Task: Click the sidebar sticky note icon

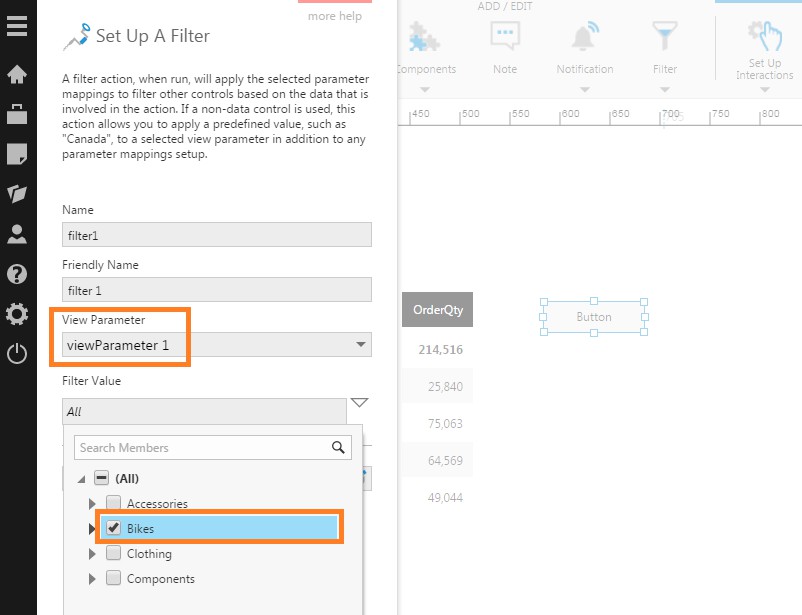Action: (x=17, y=154)
